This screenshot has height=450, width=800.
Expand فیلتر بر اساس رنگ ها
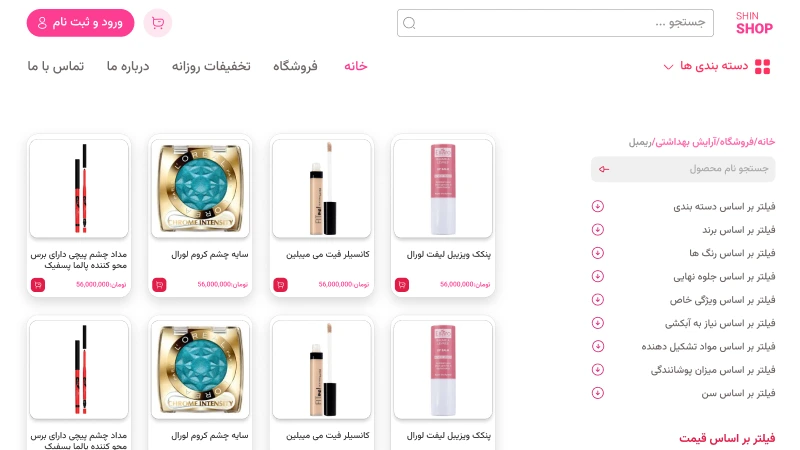[597, 253]
